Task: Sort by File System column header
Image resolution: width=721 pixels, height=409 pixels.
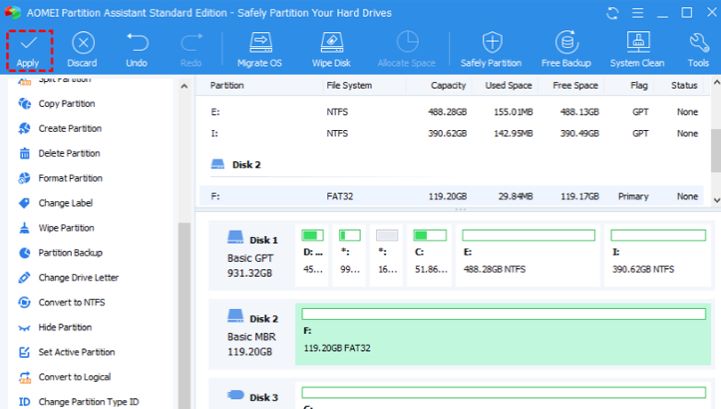Action: pyautogui.click(x=349, y=85)
